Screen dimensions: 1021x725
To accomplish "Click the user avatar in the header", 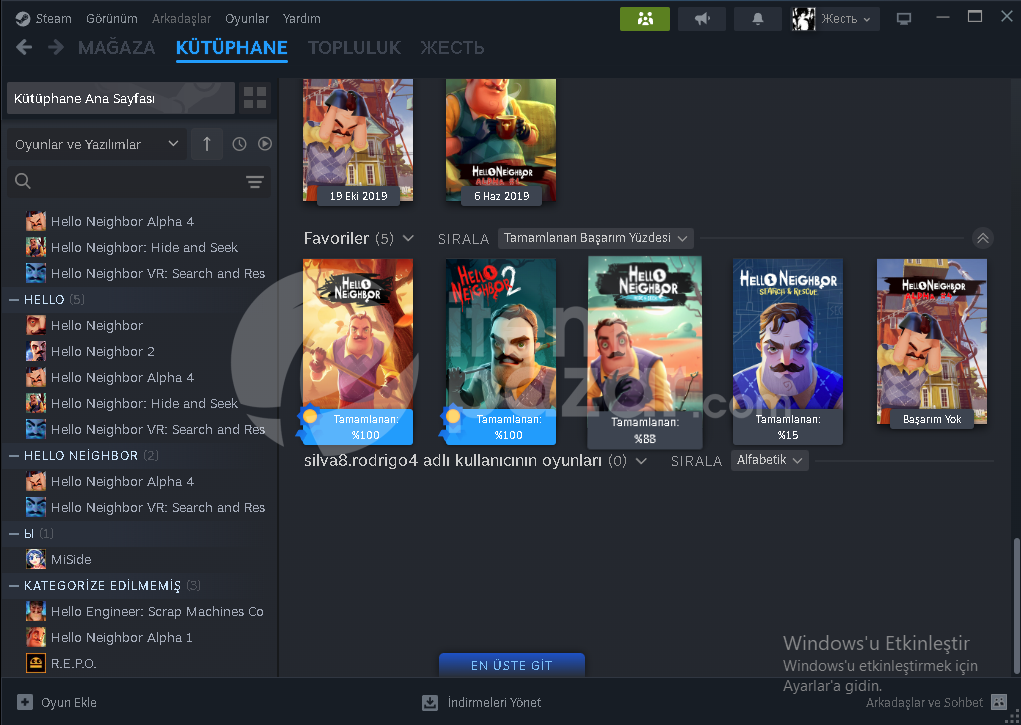I will click(803, 19).
